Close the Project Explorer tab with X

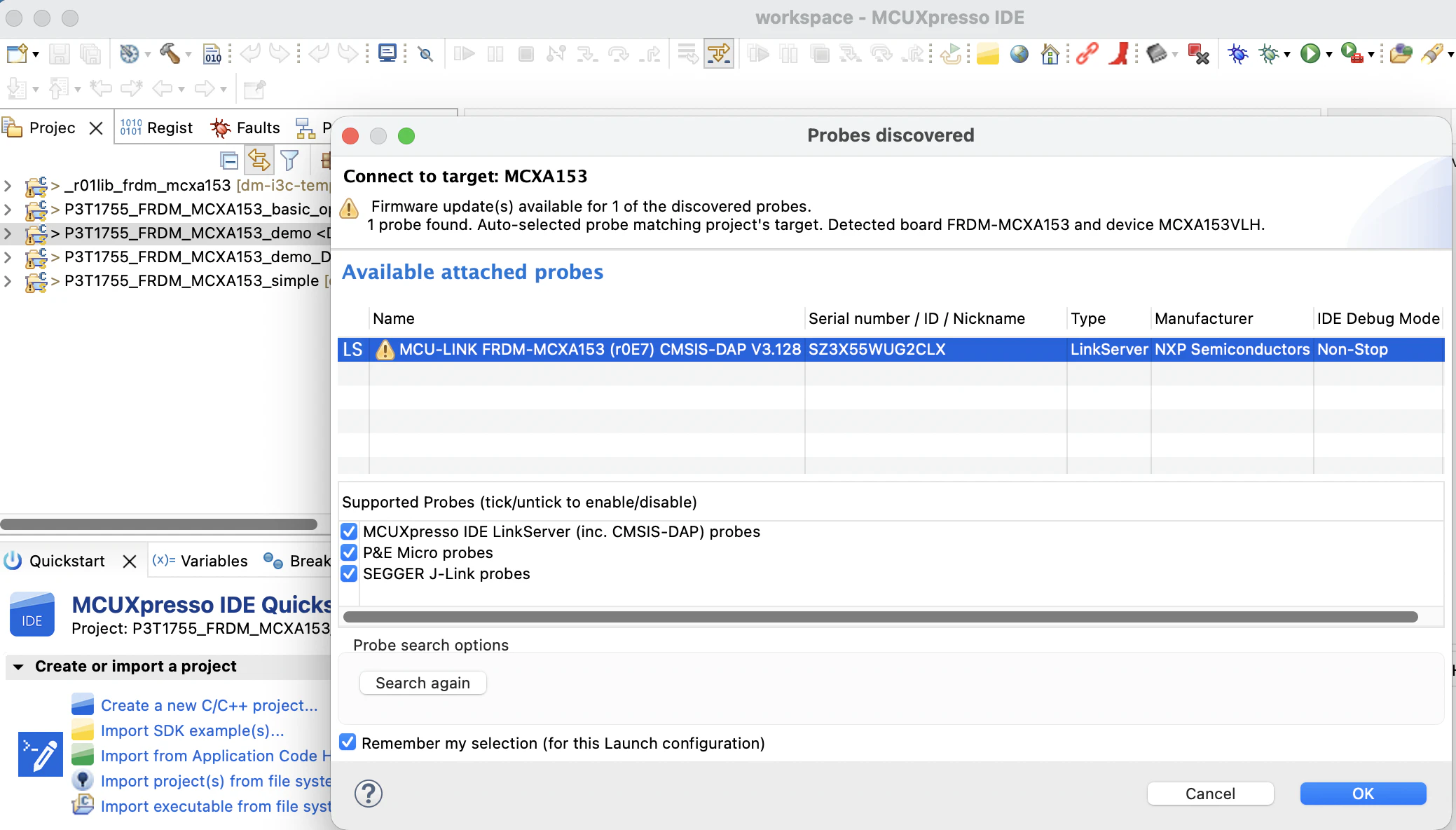[96, 128]
